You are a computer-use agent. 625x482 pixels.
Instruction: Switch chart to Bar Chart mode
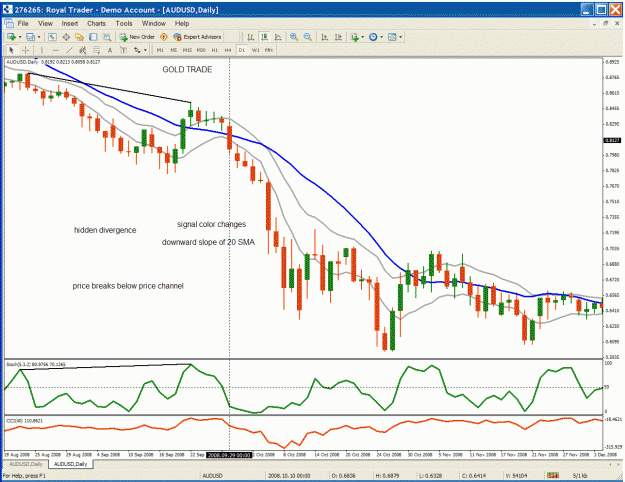(x=250, y=37)
